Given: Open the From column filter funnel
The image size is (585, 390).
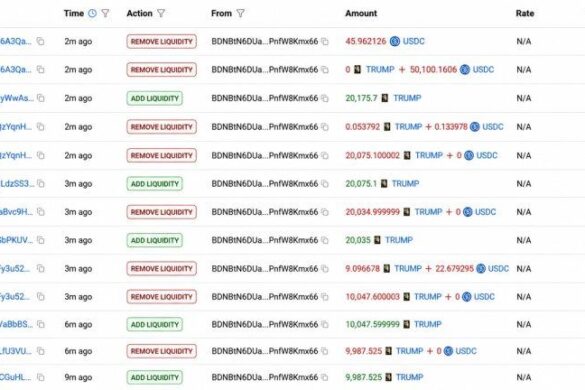Looking at the screenshot, I should tap(241, 13).
